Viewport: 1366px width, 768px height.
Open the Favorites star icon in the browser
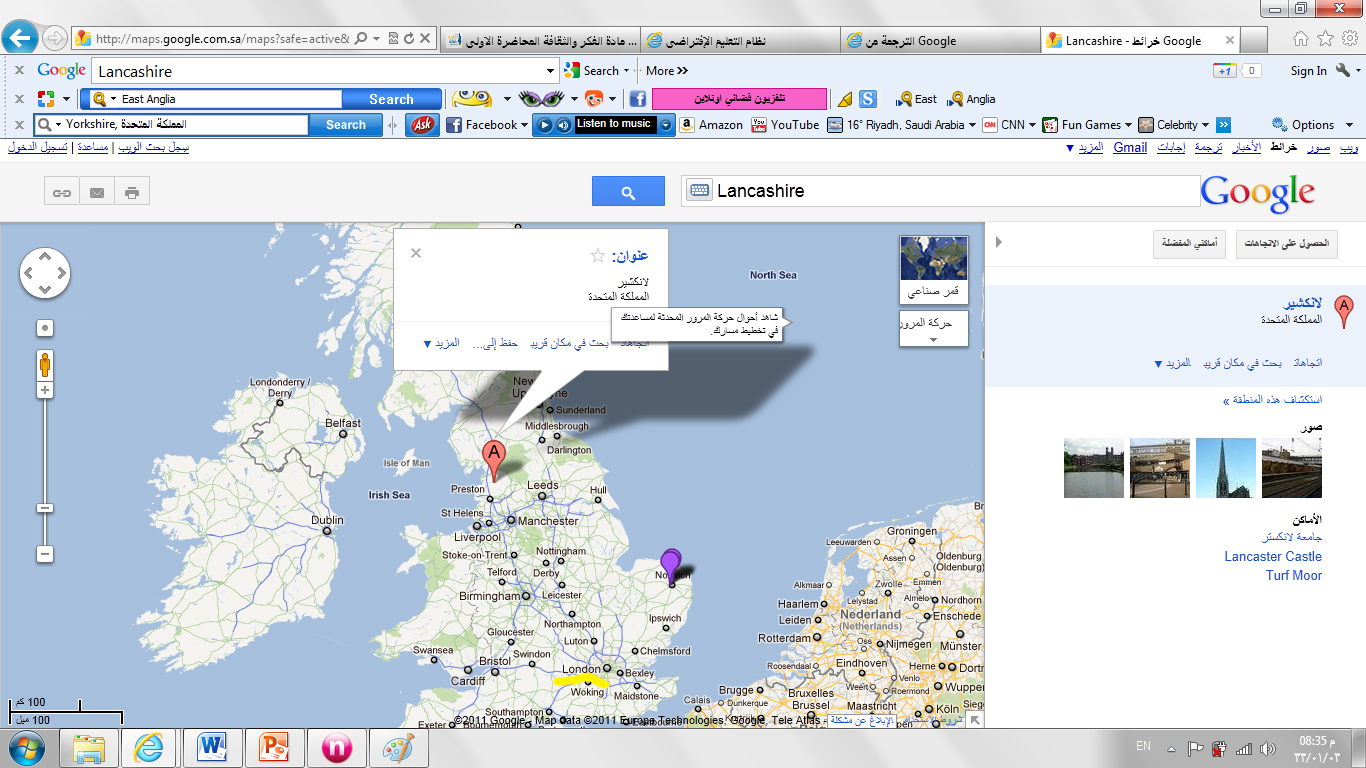click(1325, 39)
